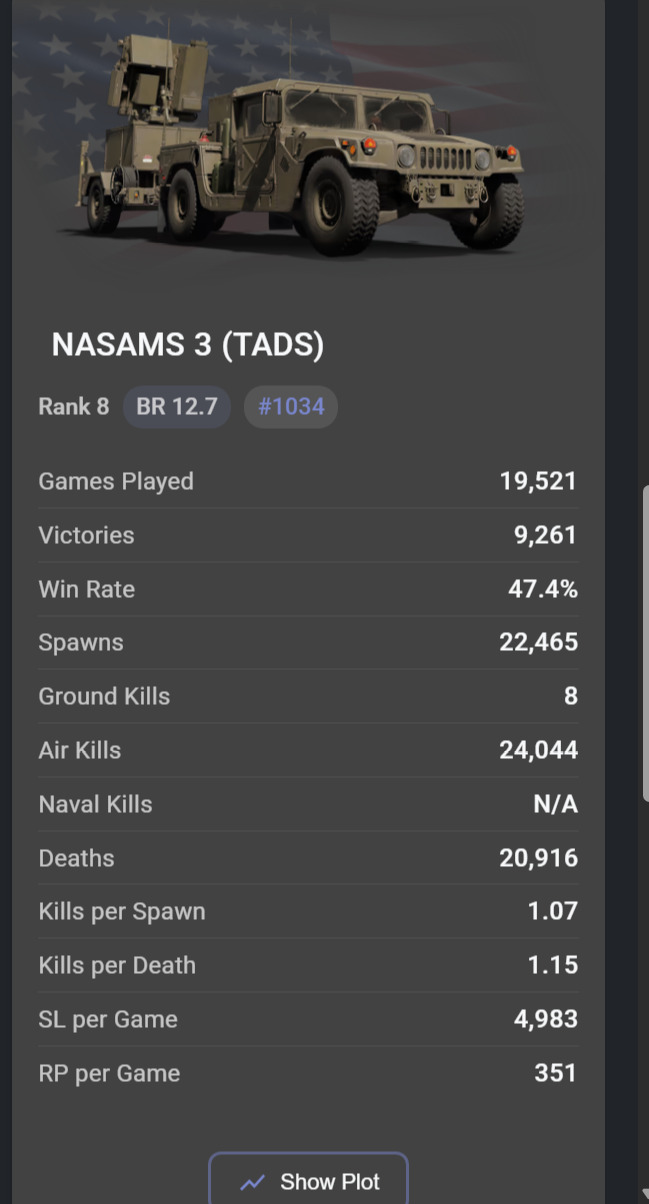The width and height of the screenshot is (649, 1204).
Task: Click the Ground Kills label
Action: (104, 696)
